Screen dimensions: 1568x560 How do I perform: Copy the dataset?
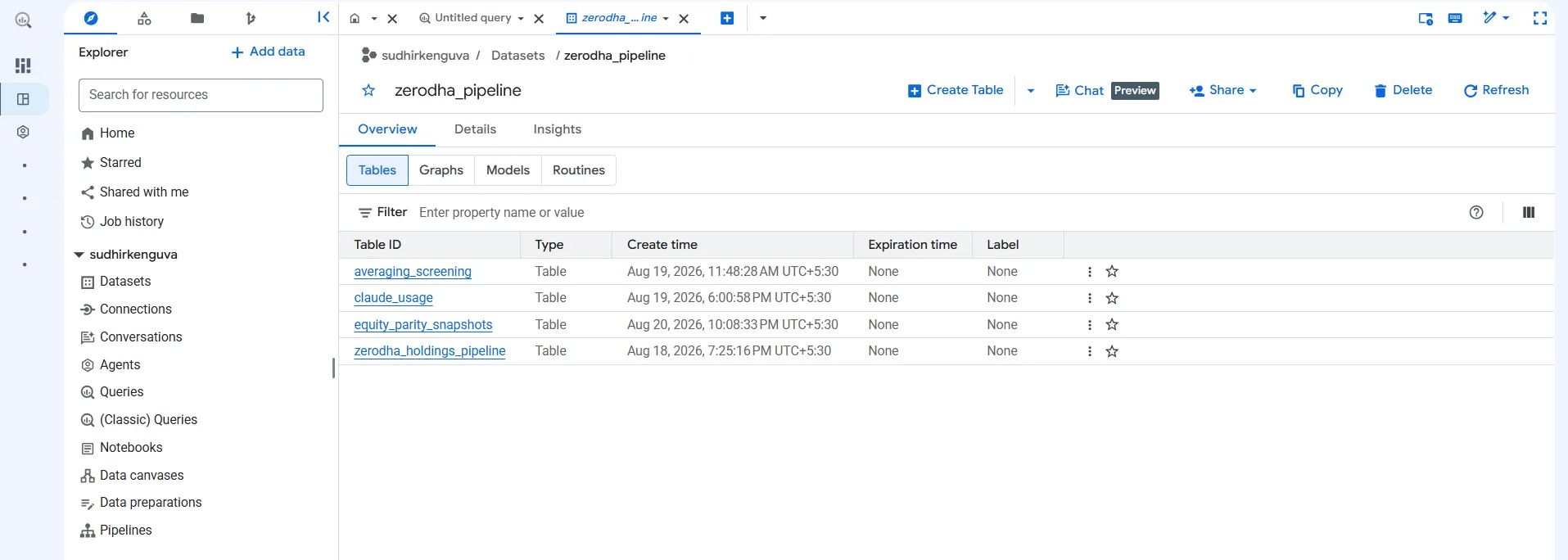(1317, 90)
